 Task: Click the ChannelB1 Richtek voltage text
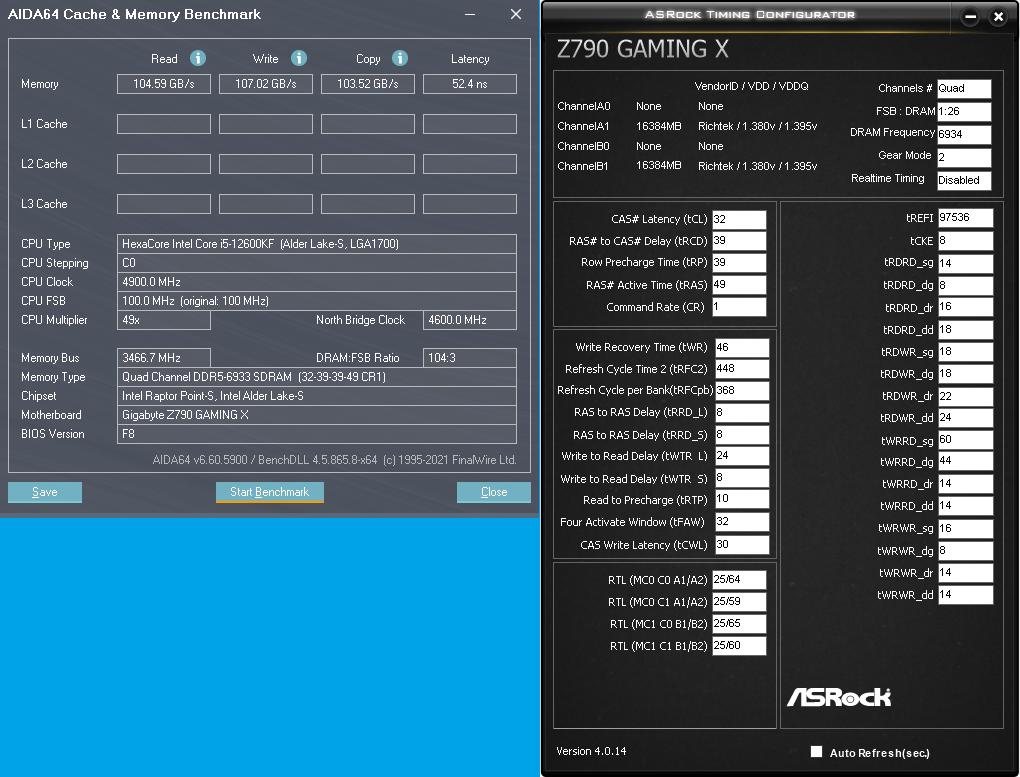(757, 166)
